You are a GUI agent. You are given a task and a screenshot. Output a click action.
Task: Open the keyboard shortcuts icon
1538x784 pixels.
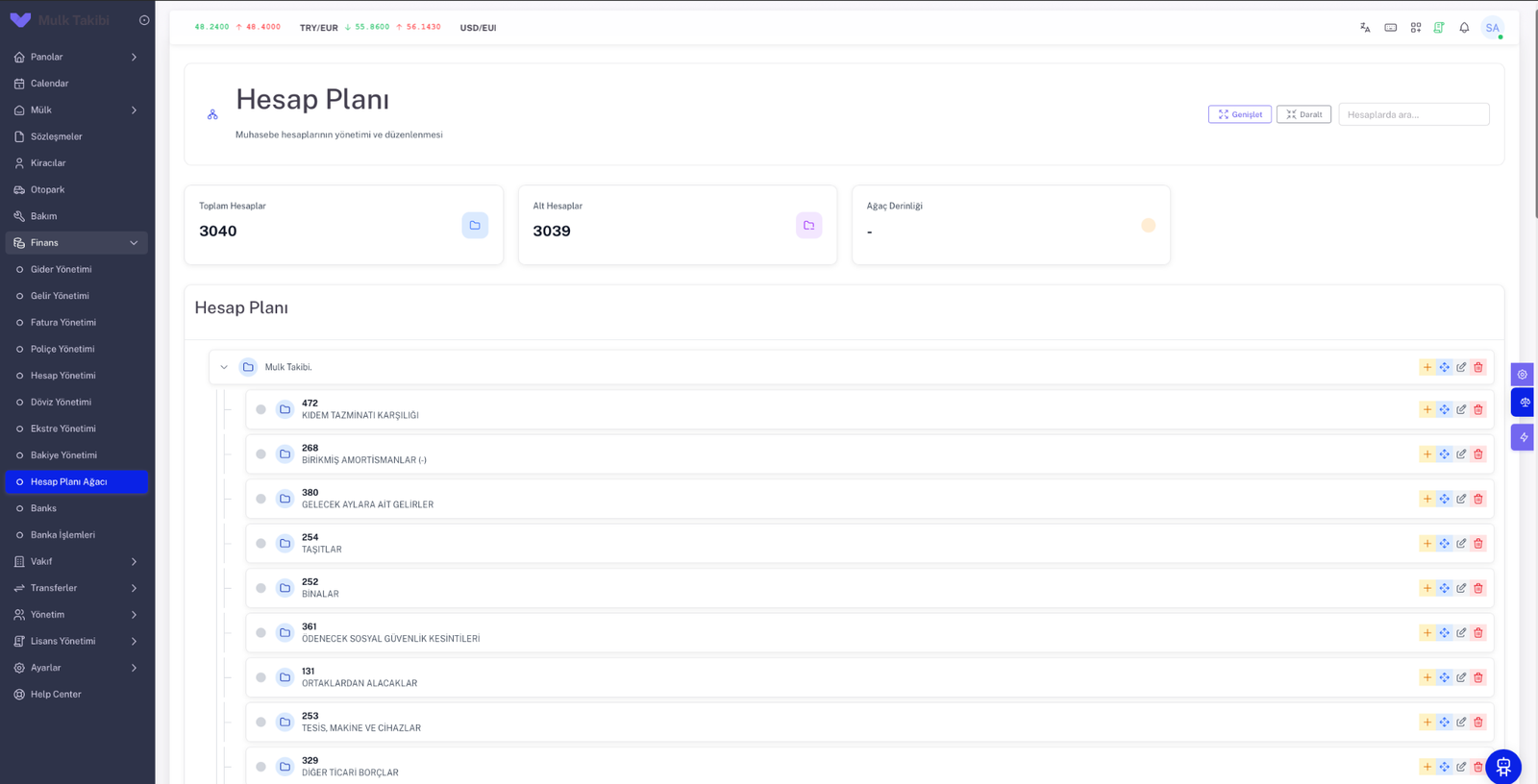pyautogui.click(x=1390, y=28)
